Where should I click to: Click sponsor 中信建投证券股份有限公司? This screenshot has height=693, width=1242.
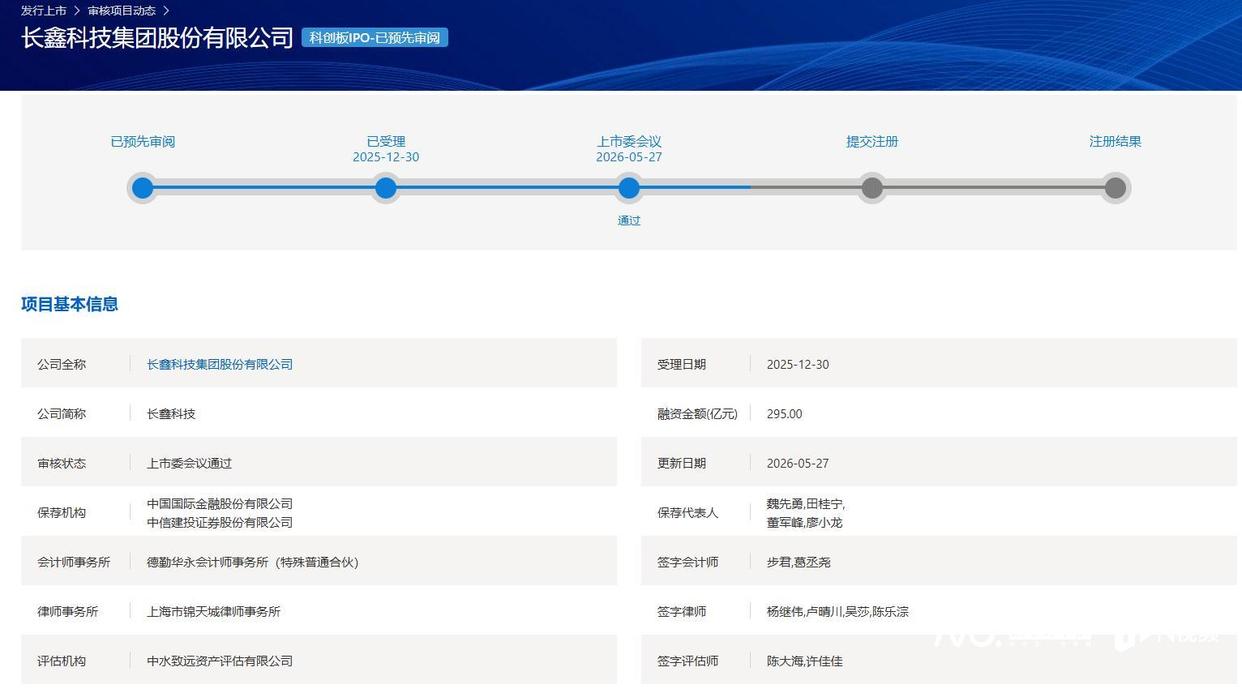point(220,523)
